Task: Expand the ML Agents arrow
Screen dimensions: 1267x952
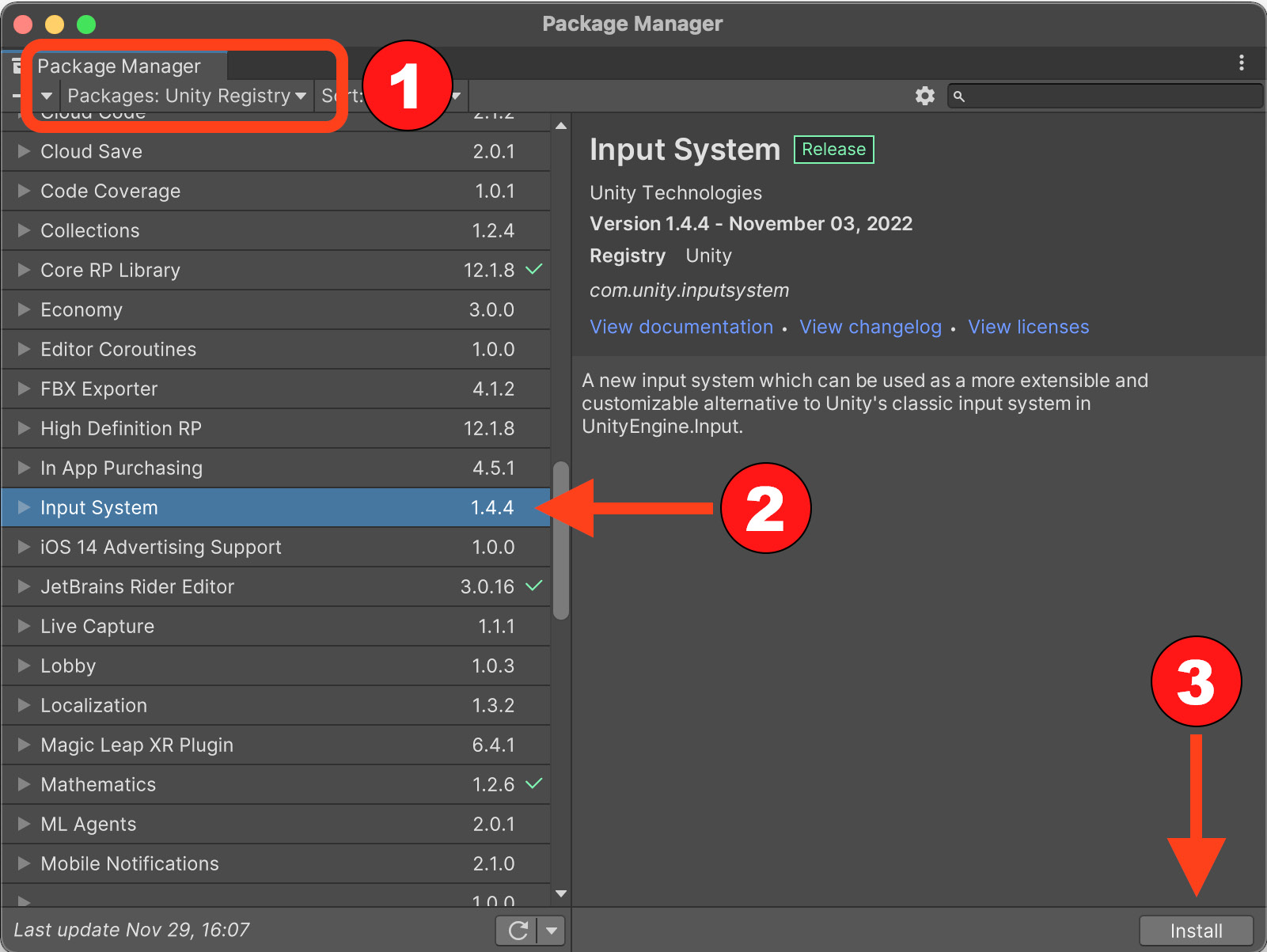Action: (x=24, y=824)
